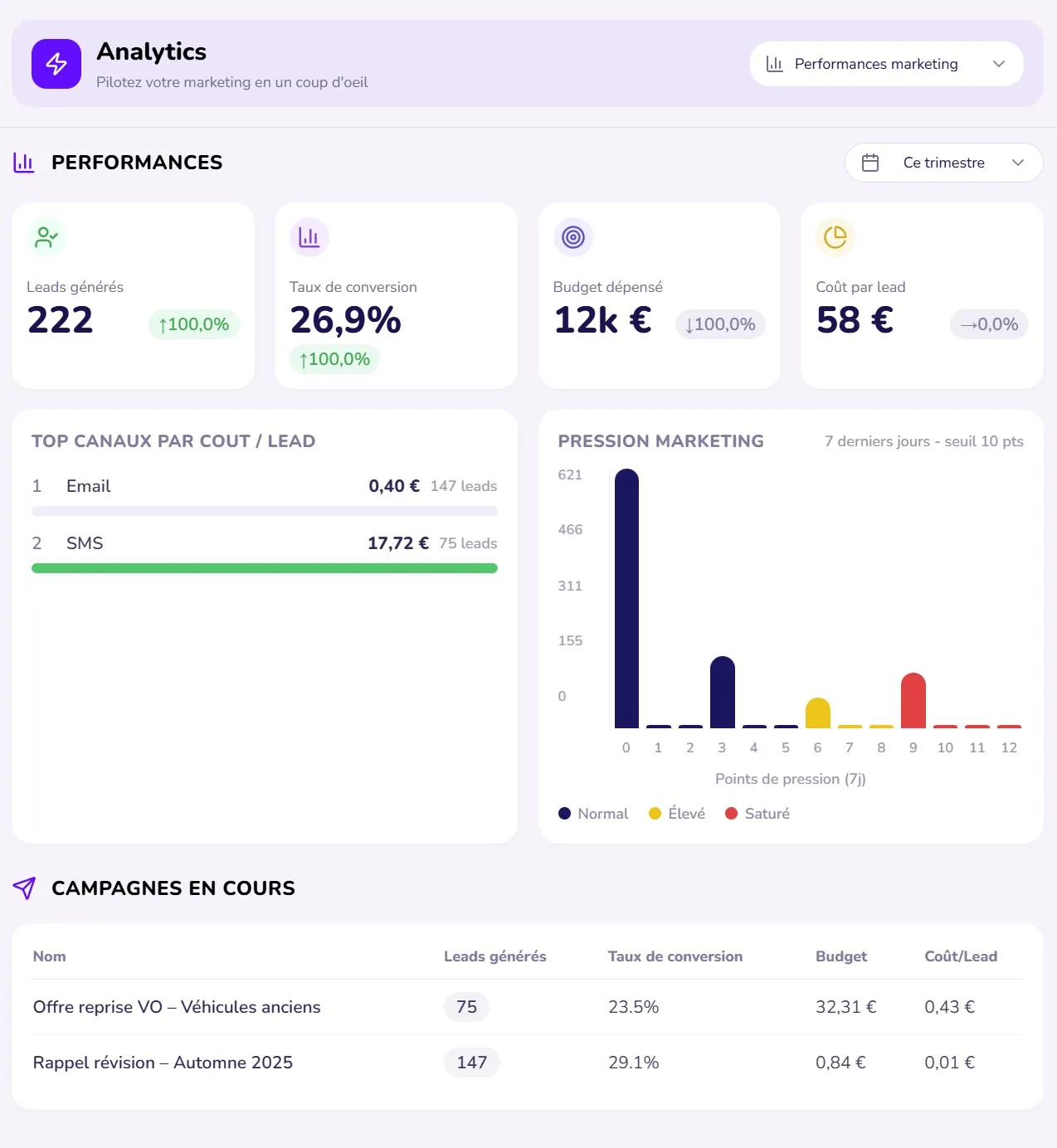Screen dimensions: 1057x1148
Task: Click the navy bar at 3 pressure points
Action: tap(723, 693)
